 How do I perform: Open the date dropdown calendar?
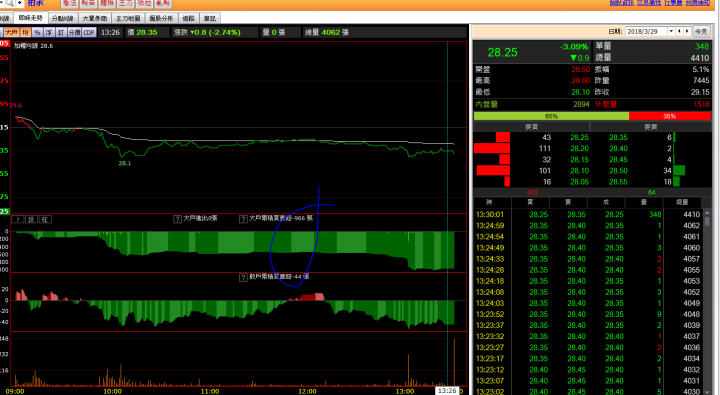(x=671, y=31)
